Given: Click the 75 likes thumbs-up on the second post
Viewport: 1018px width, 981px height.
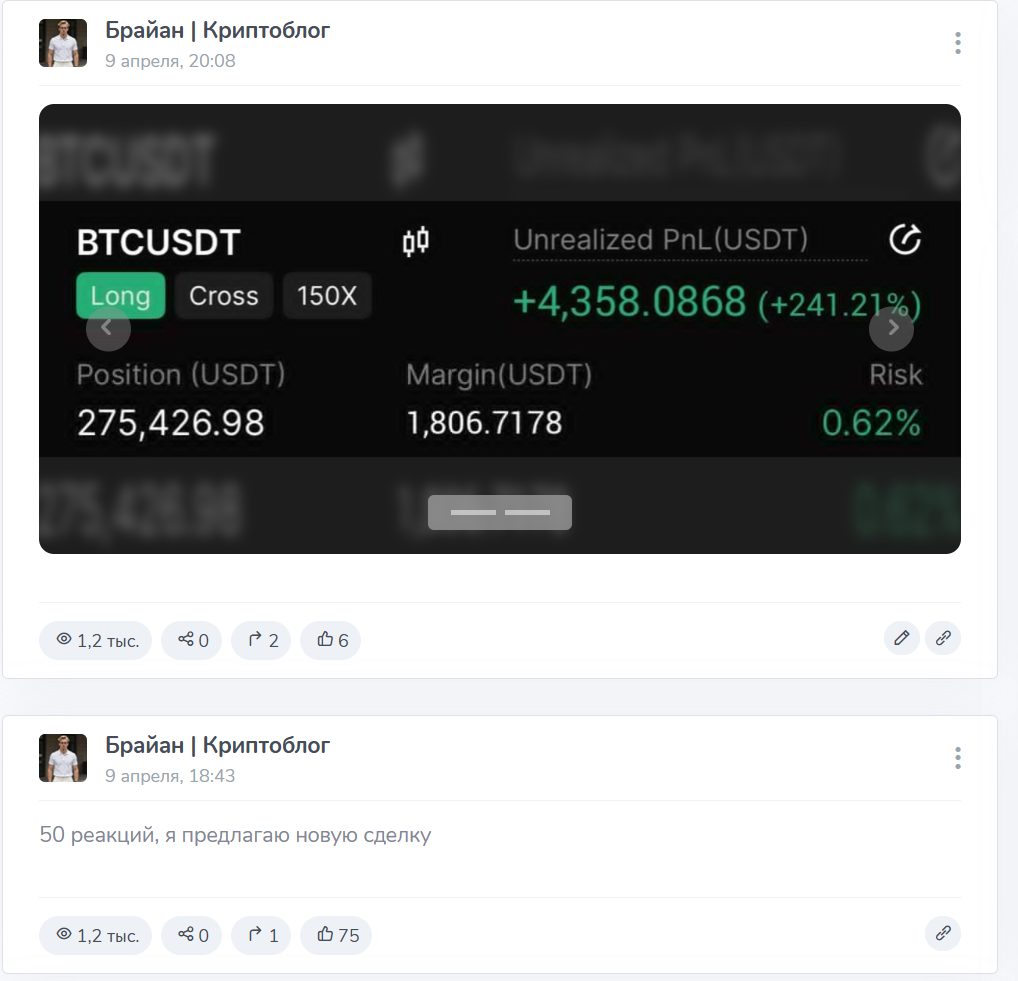Looking at the screenshot, I should (x=336, y=935).
